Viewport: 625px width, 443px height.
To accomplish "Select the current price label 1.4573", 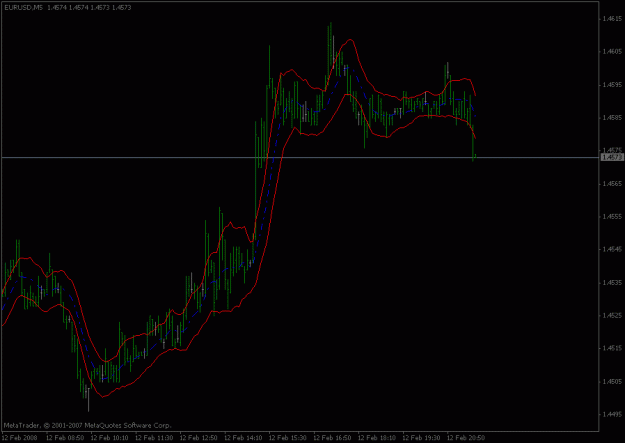I will 612,158.
